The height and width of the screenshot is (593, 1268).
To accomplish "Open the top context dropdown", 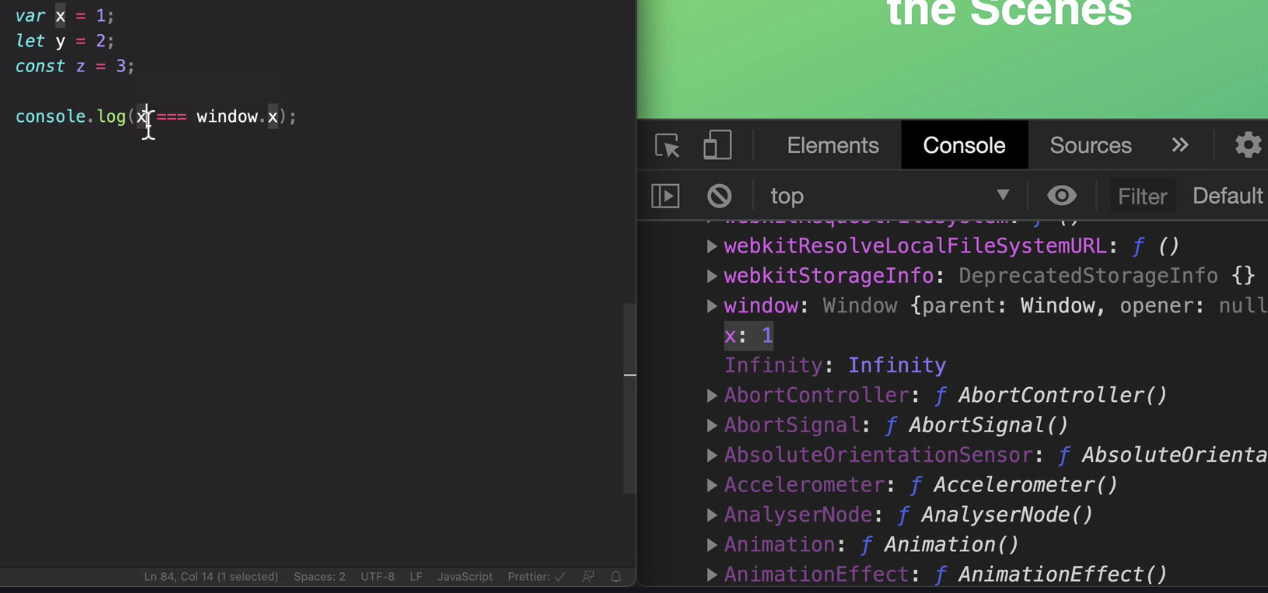I will [x=889, y=196].
